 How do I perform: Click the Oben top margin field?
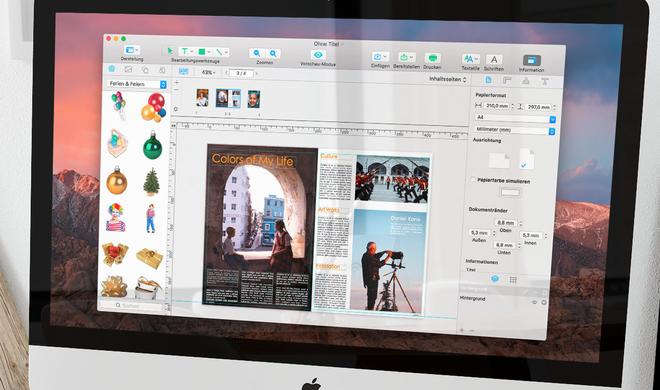point(506,222)
